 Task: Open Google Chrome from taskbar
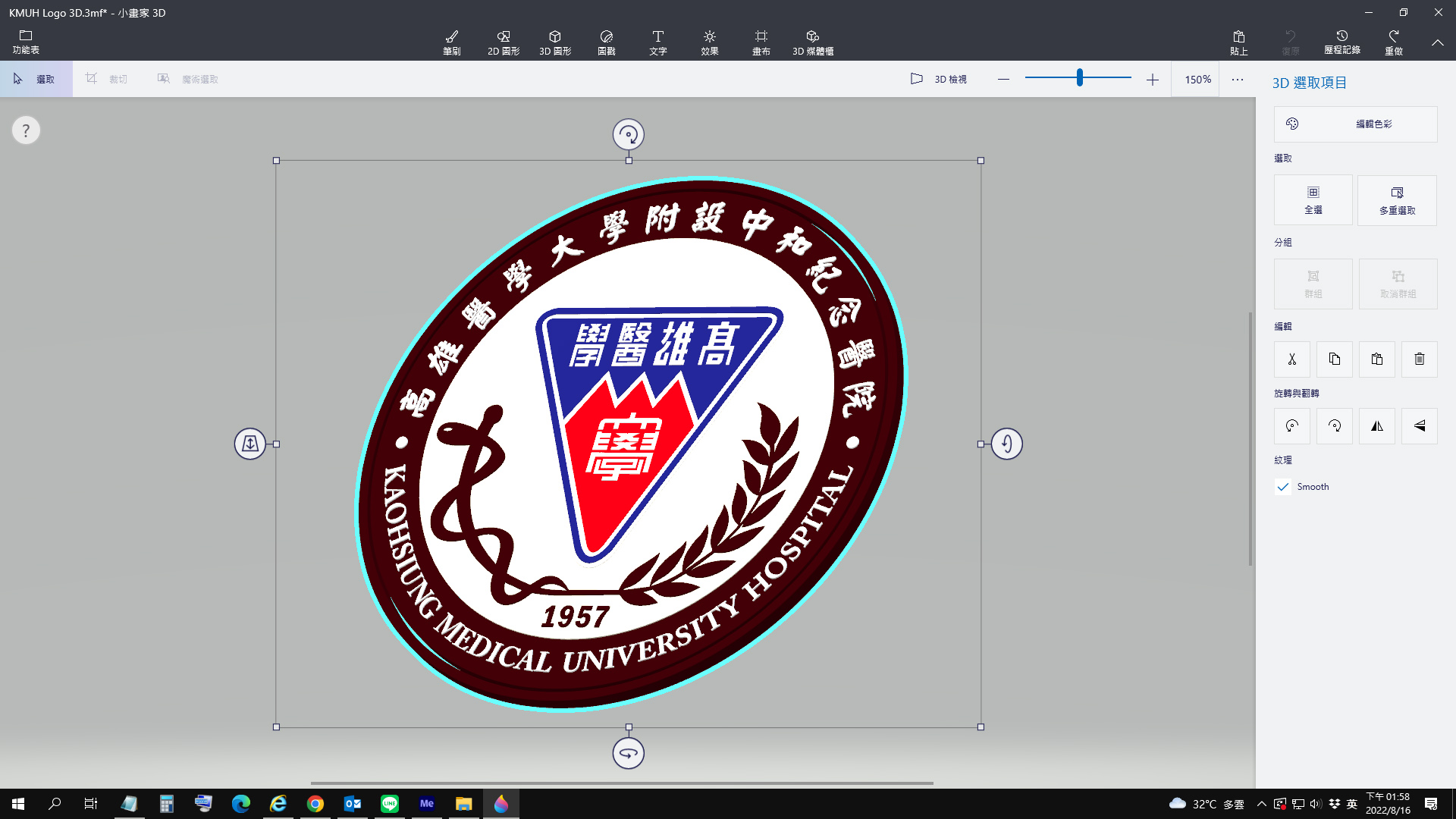315,804
